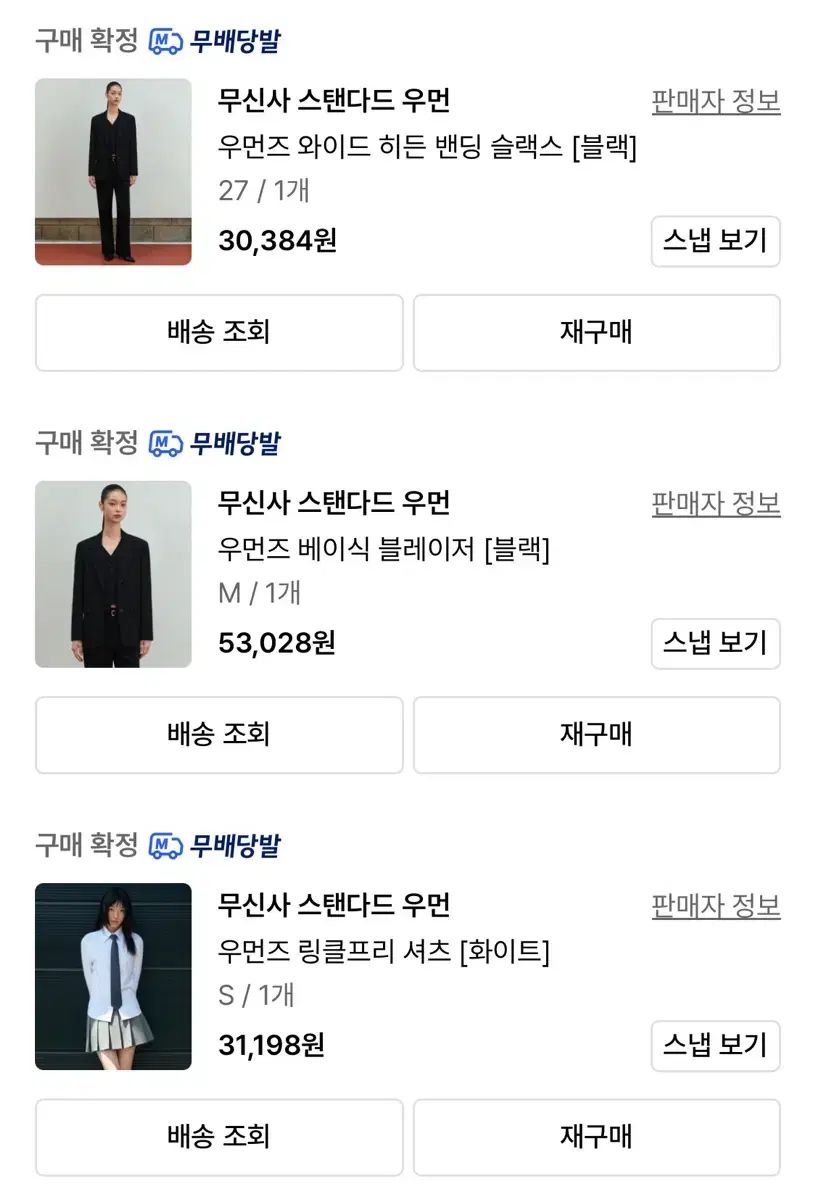The height and width of the screenshot is (1200, 816).
Task: Open 우먼즈 베이식 블레이저 product title
Action: click(384, 549)
